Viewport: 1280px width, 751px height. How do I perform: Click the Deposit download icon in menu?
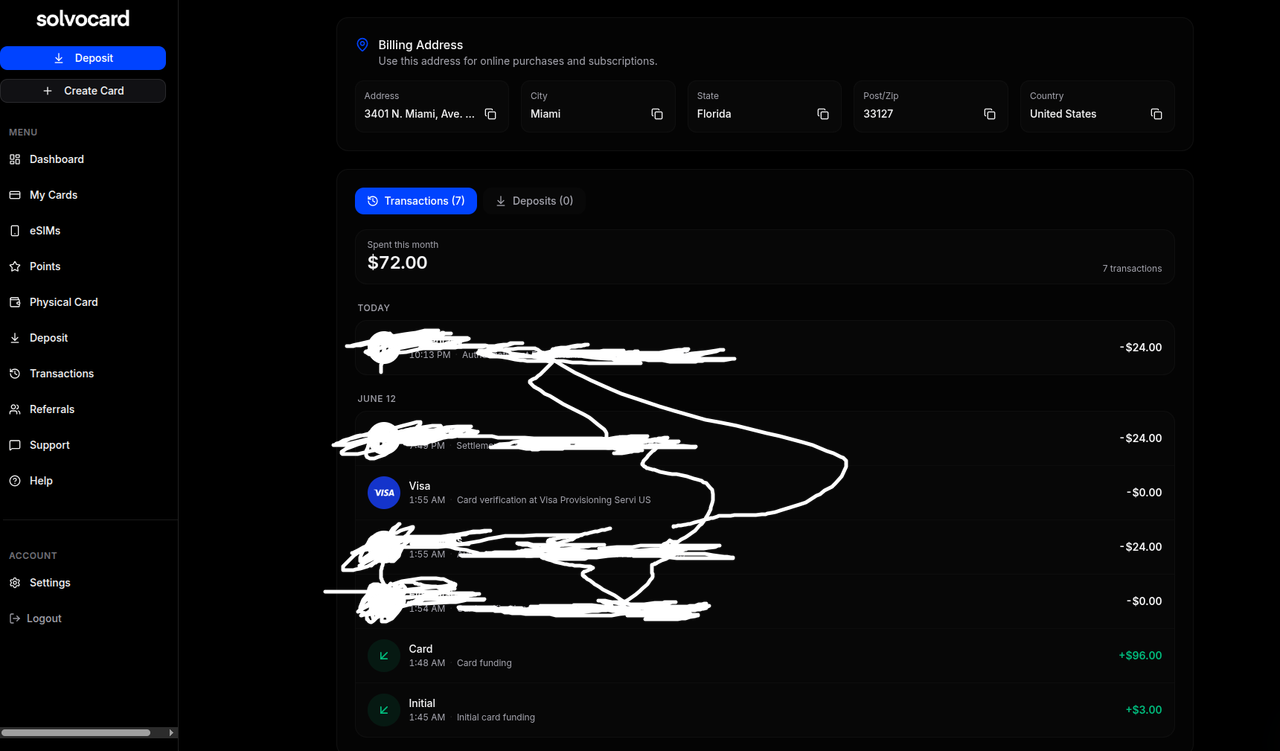(x=15, y=338)
